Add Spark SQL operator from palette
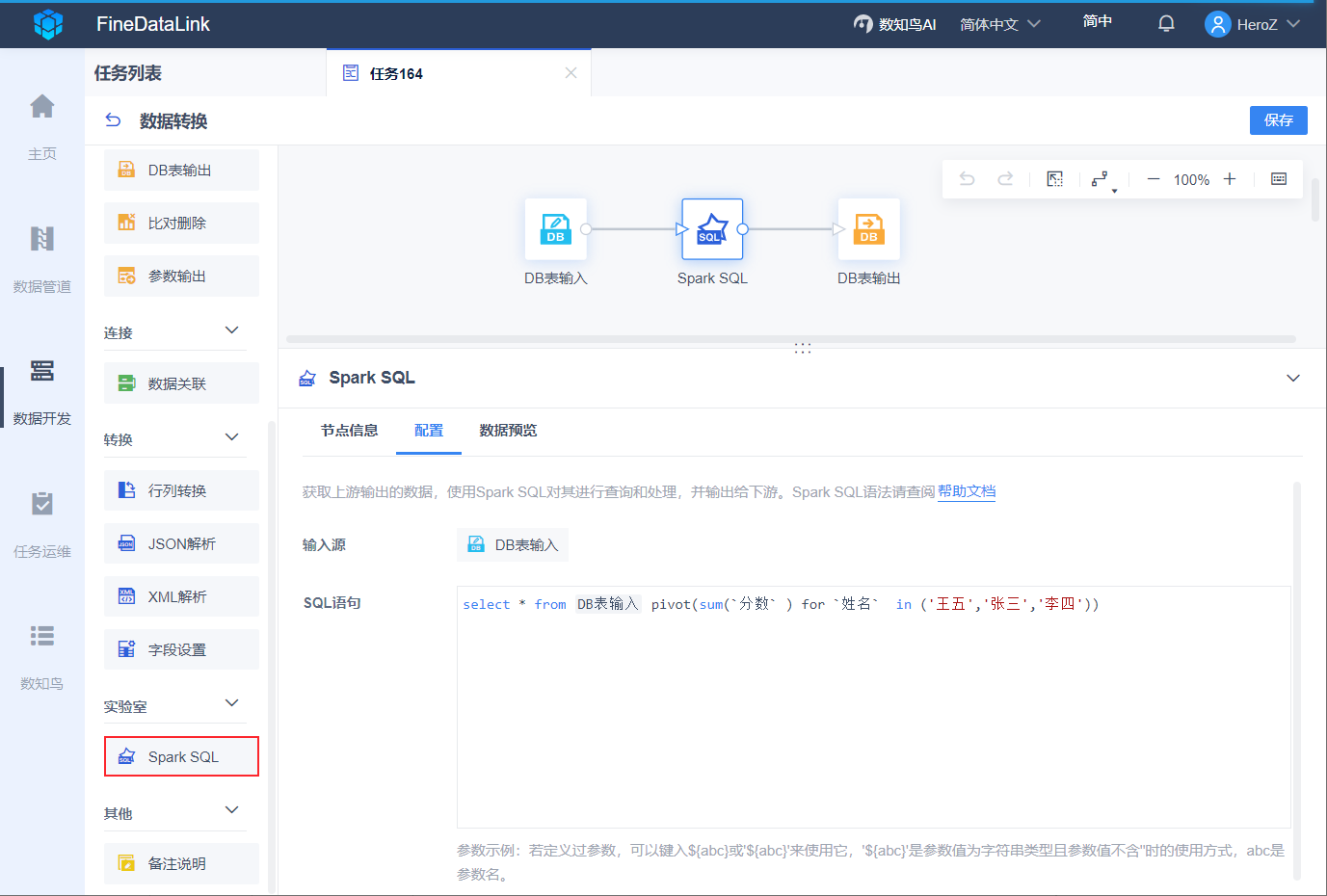1327x896 pixels. click(181, 756)
